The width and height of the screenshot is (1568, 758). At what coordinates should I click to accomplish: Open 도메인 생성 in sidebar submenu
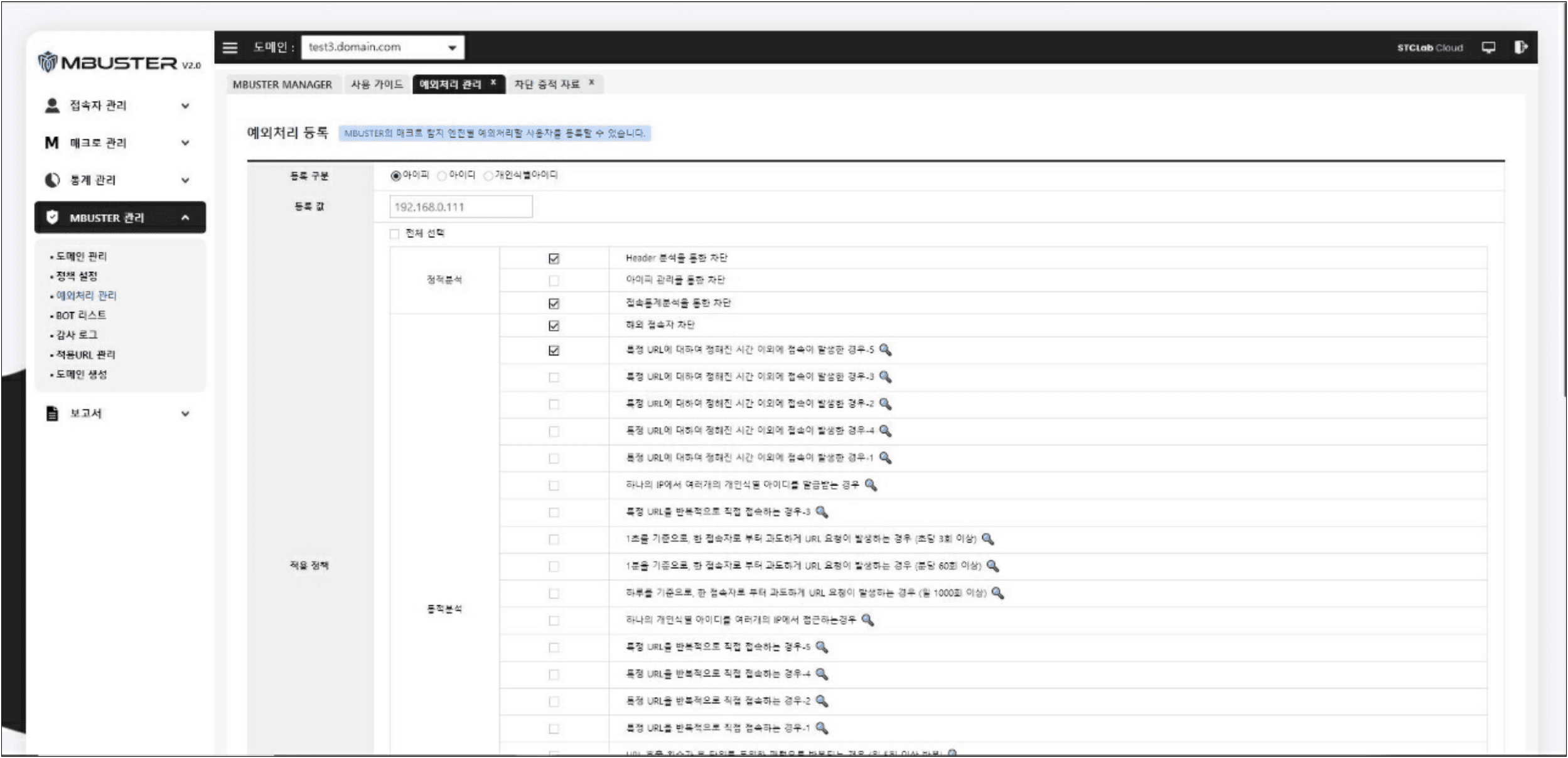(82, 374)
